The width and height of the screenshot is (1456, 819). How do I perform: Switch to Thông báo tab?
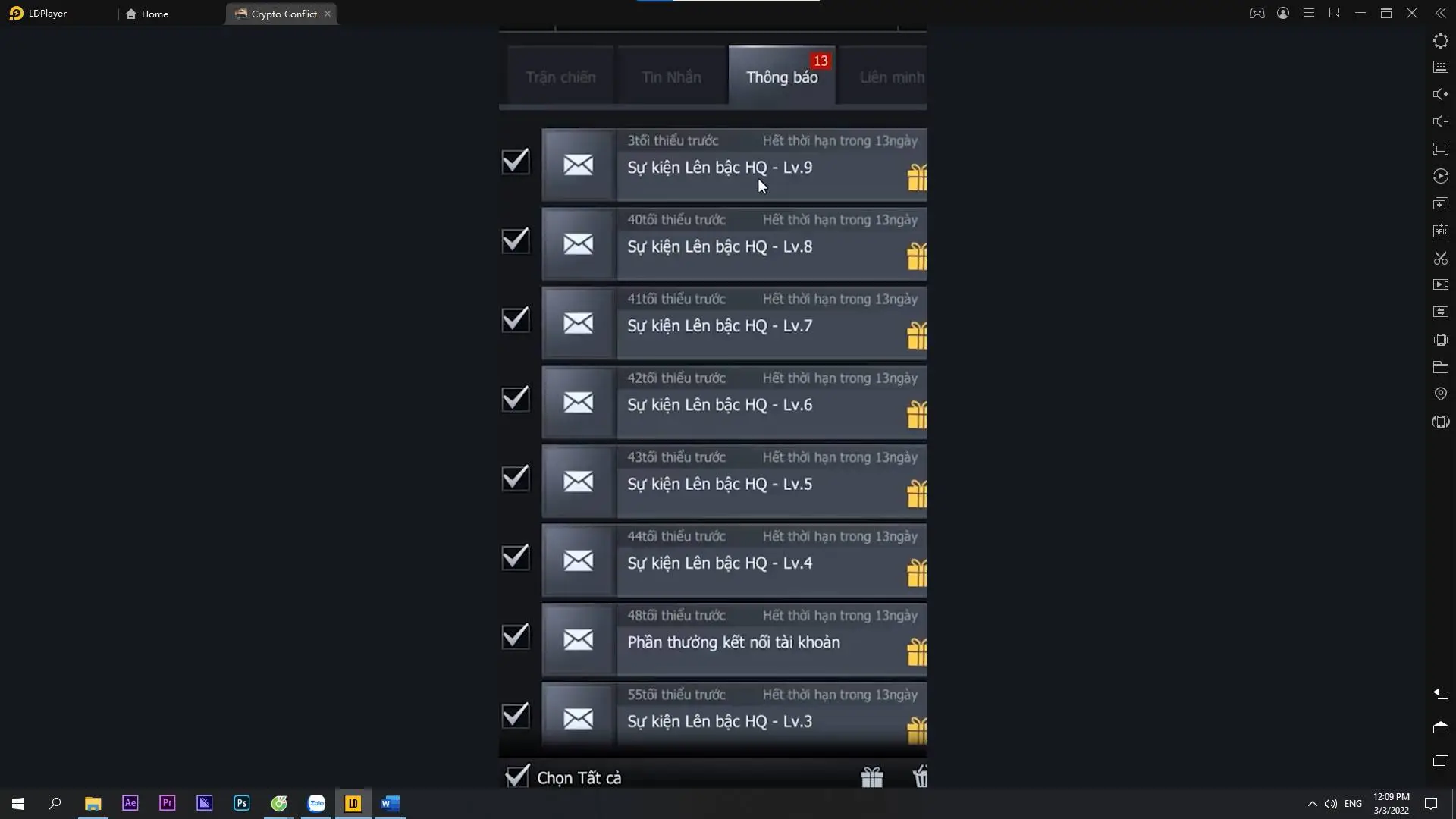781,77
